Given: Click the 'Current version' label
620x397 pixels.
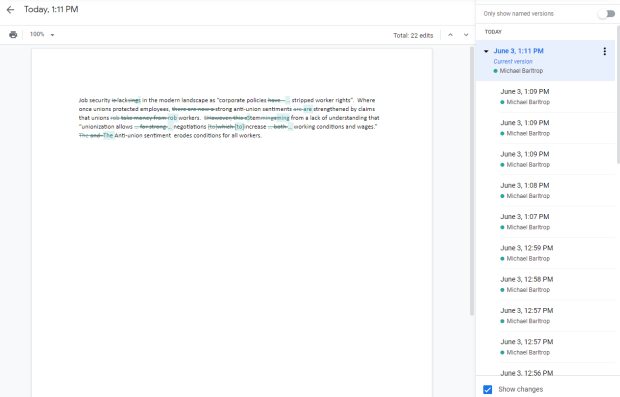Looking at the screenshot, I should tap(513, 62).
